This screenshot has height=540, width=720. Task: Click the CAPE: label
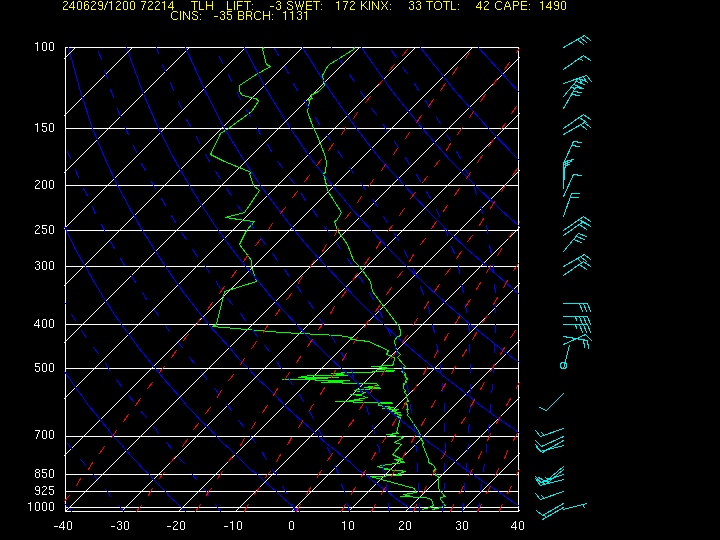pyautogui.click(x=512, y=6)
